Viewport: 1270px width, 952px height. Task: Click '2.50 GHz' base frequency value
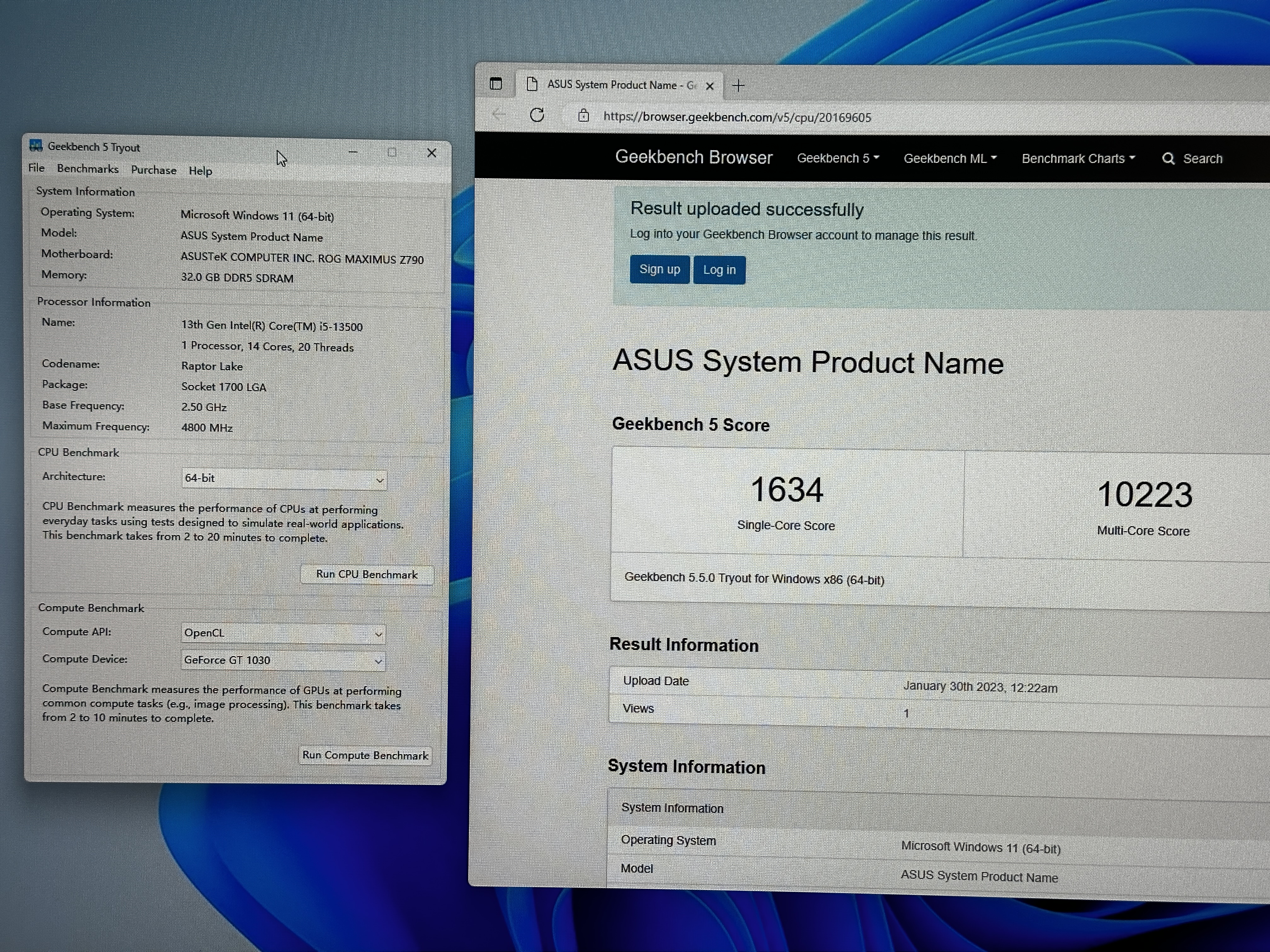[x=204, y=407]
